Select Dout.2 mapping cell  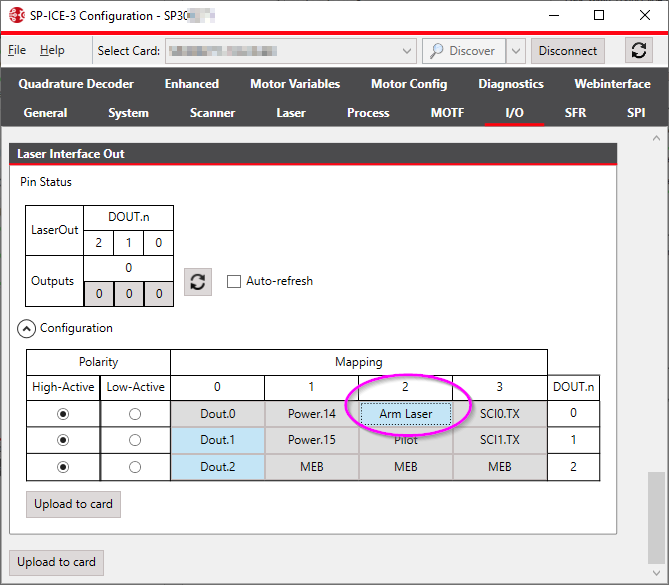[218, 467]
